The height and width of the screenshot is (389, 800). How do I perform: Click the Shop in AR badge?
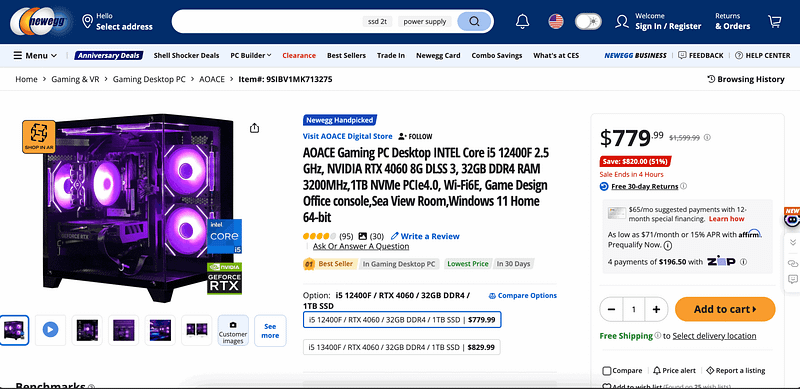(39, 136)
